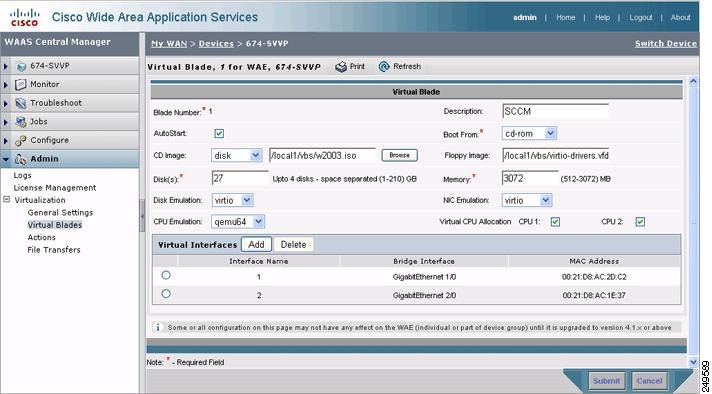Click the Submit button

[x=606, y=380]
